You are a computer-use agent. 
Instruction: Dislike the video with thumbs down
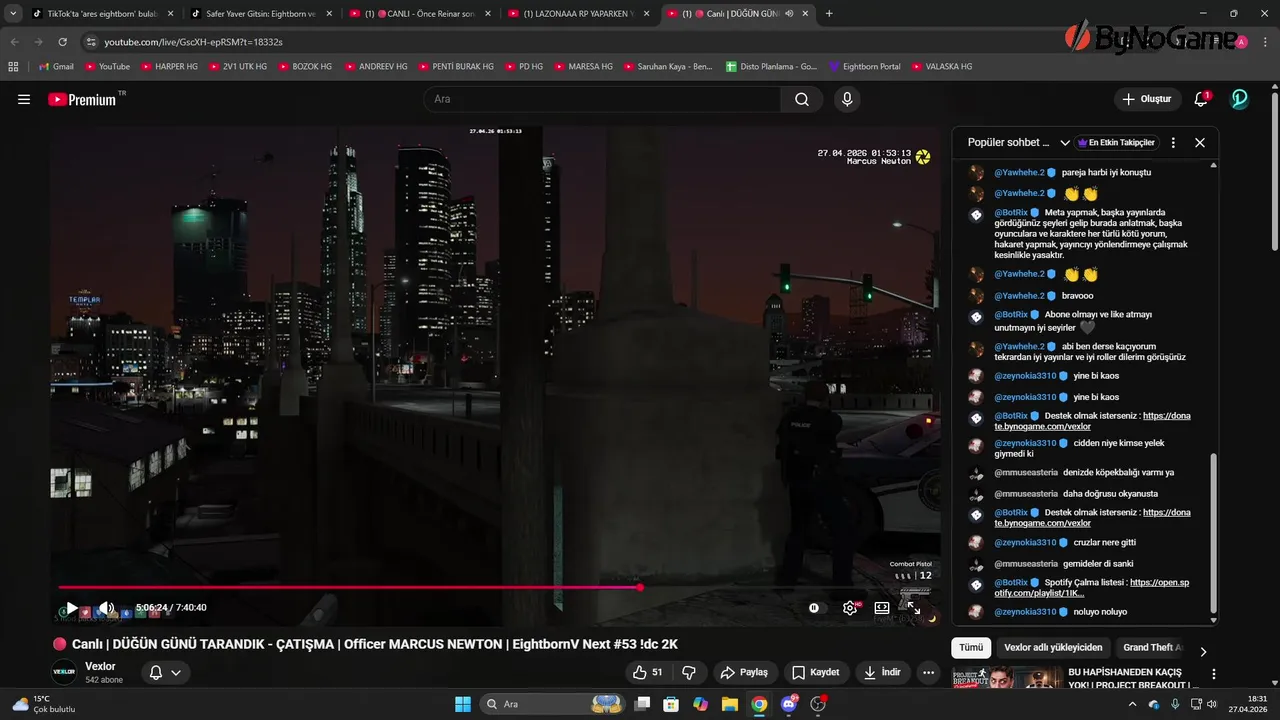point(689,672)
